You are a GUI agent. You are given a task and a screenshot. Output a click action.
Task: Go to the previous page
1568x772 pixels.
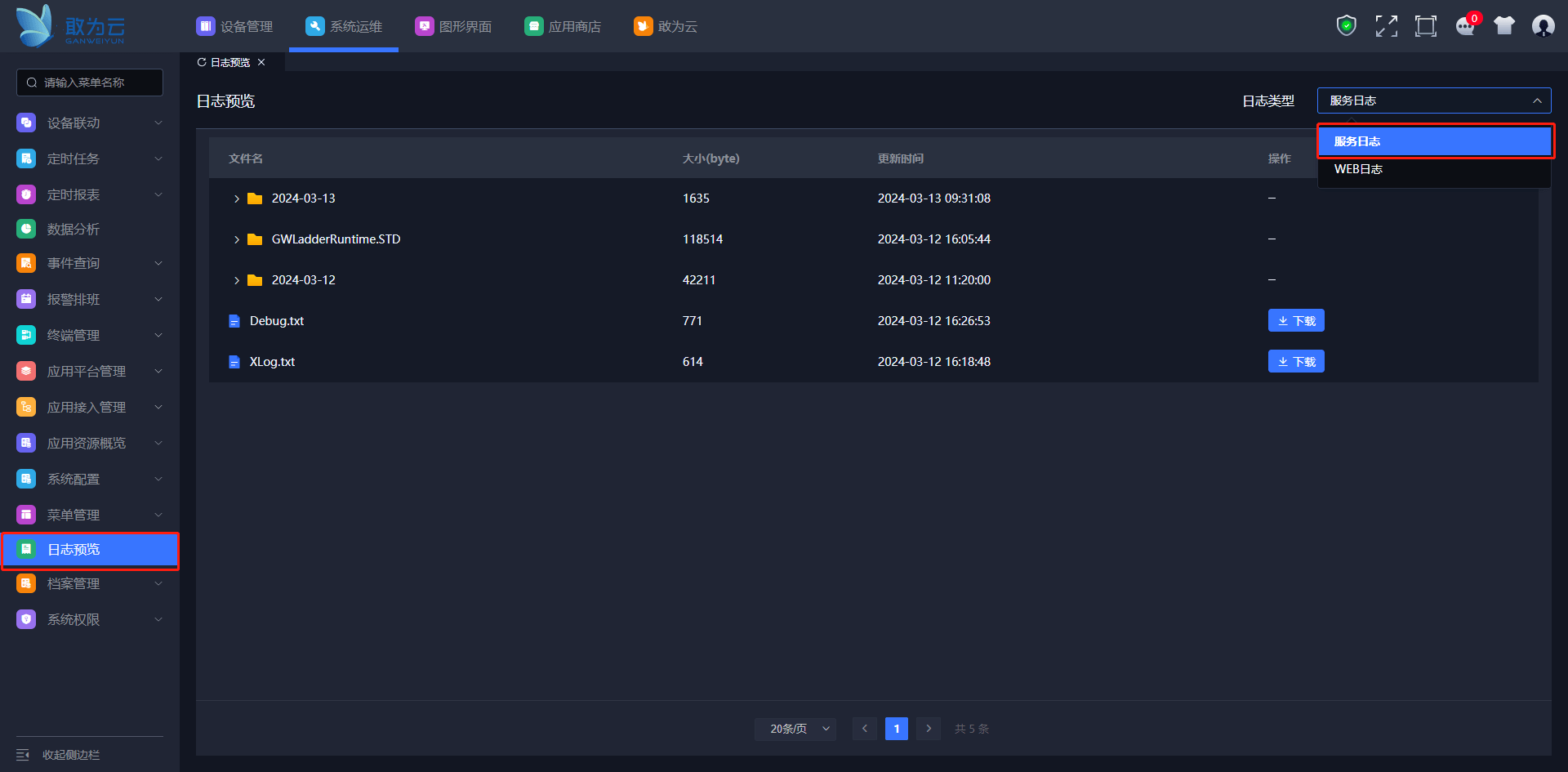point(865,729)
